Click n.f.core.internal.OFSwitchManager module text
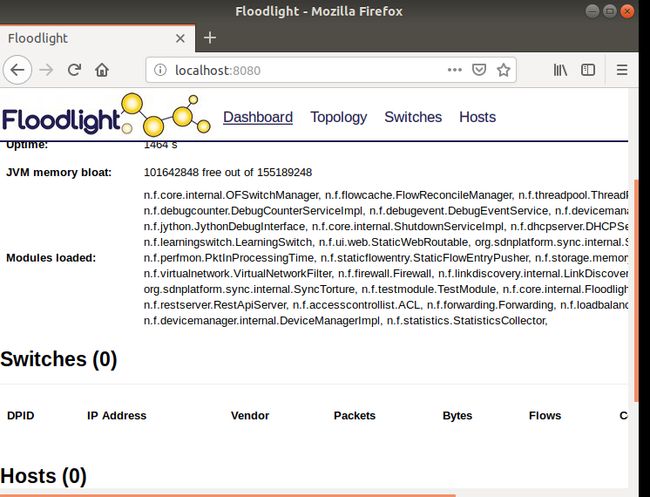Screen dimensions: 650x497 coord(231,195)
